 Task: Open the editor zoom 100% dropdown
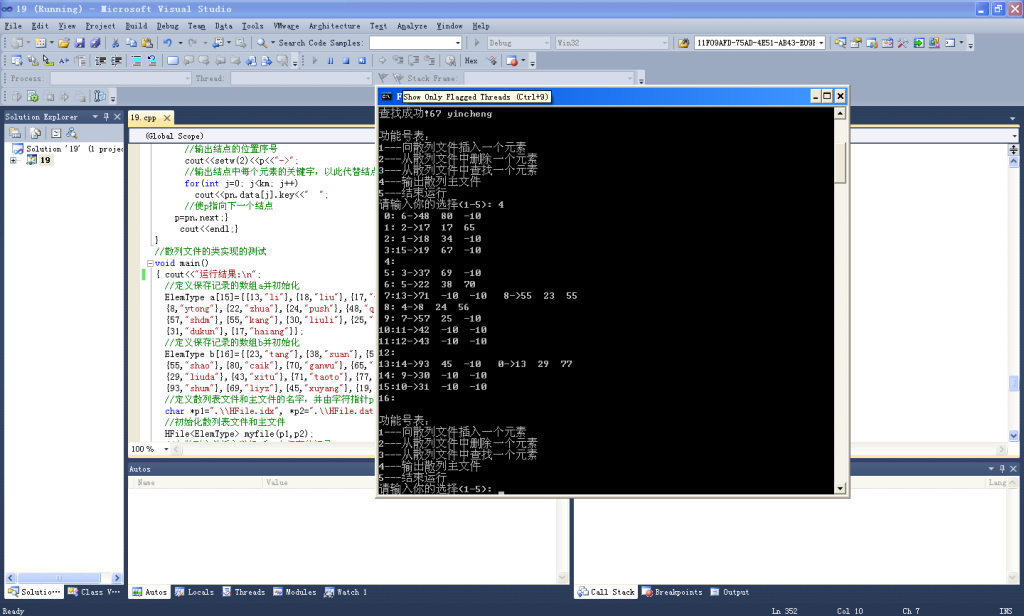click(x=164, y=449)
